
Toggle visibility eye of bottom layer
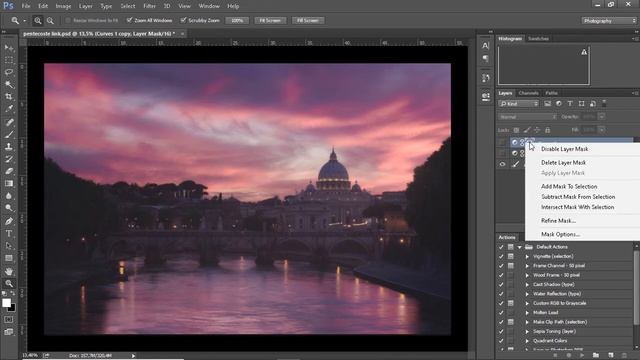502,164
